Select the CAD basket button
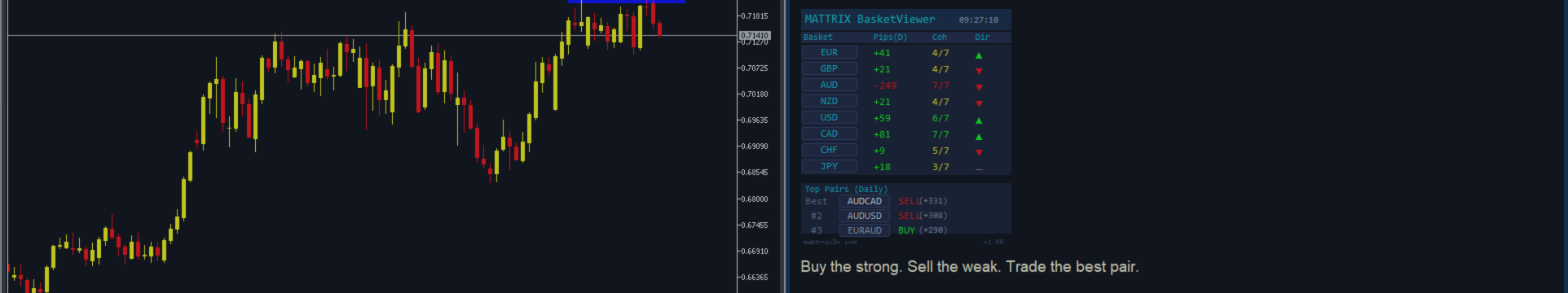The height and width of the screenshot is (293, 1568). (x=829, y=133)
